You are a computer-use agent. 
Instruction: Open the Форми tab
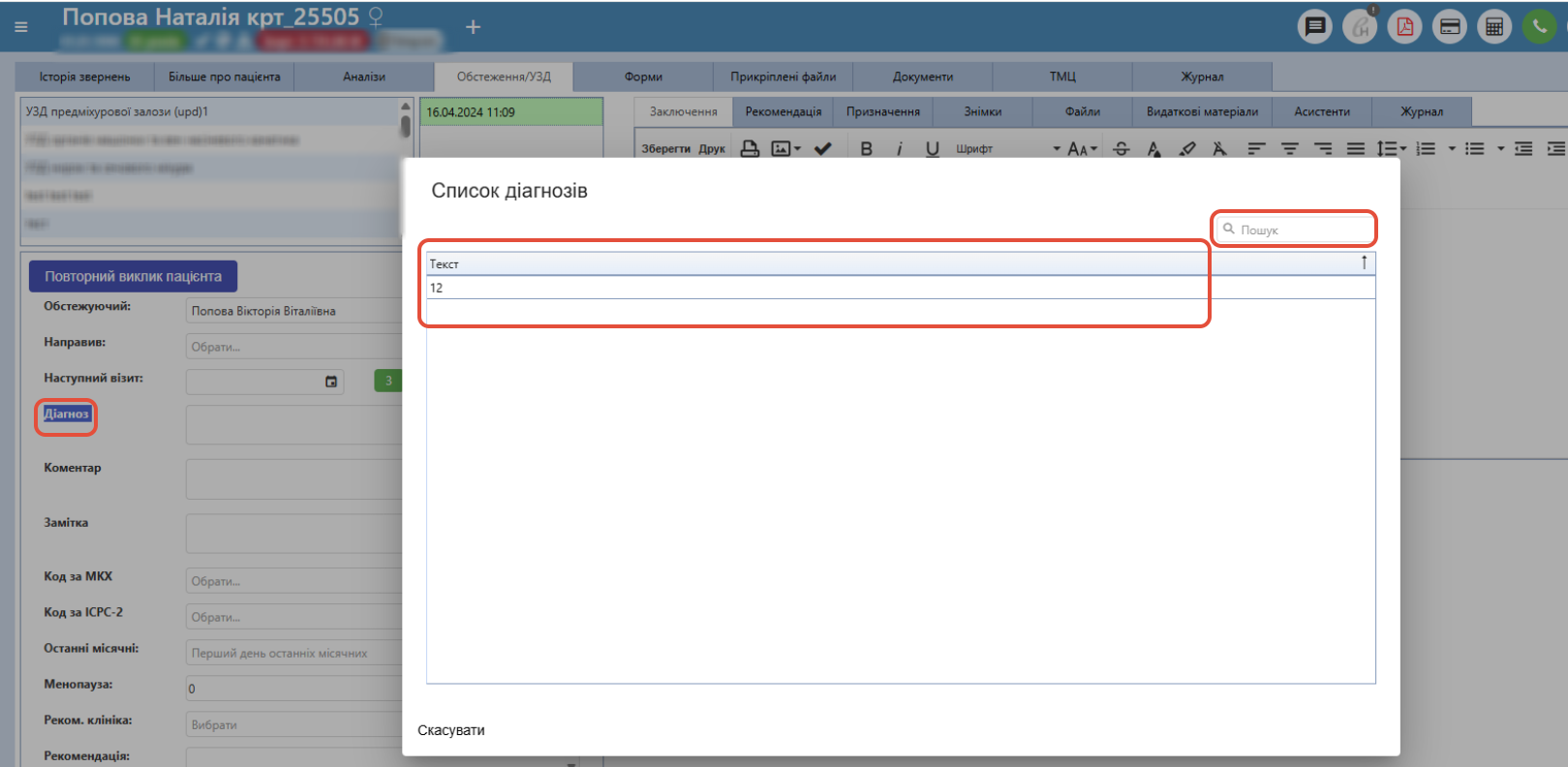(x=643, y=77)
